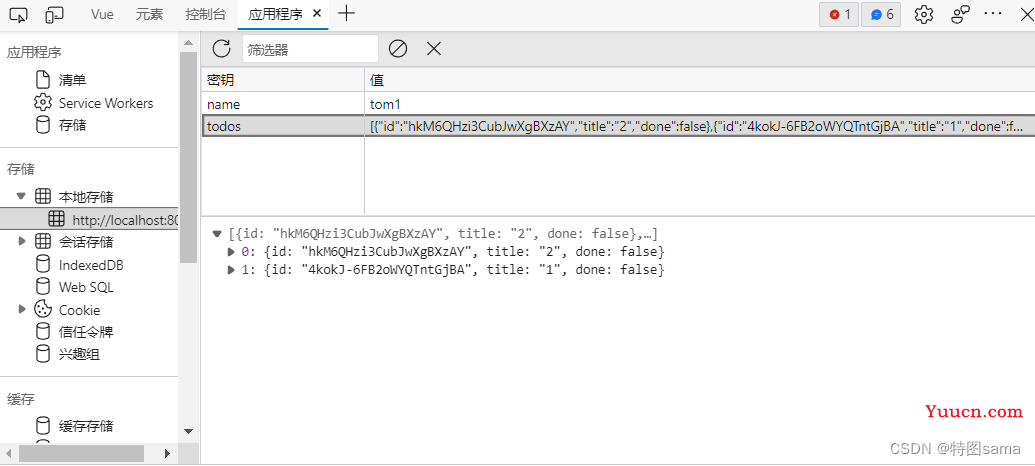Collapse the parsed array preview arrow
Image resolution: width=1035 pixels, height=466 pixels.
(x=217, y=234)
